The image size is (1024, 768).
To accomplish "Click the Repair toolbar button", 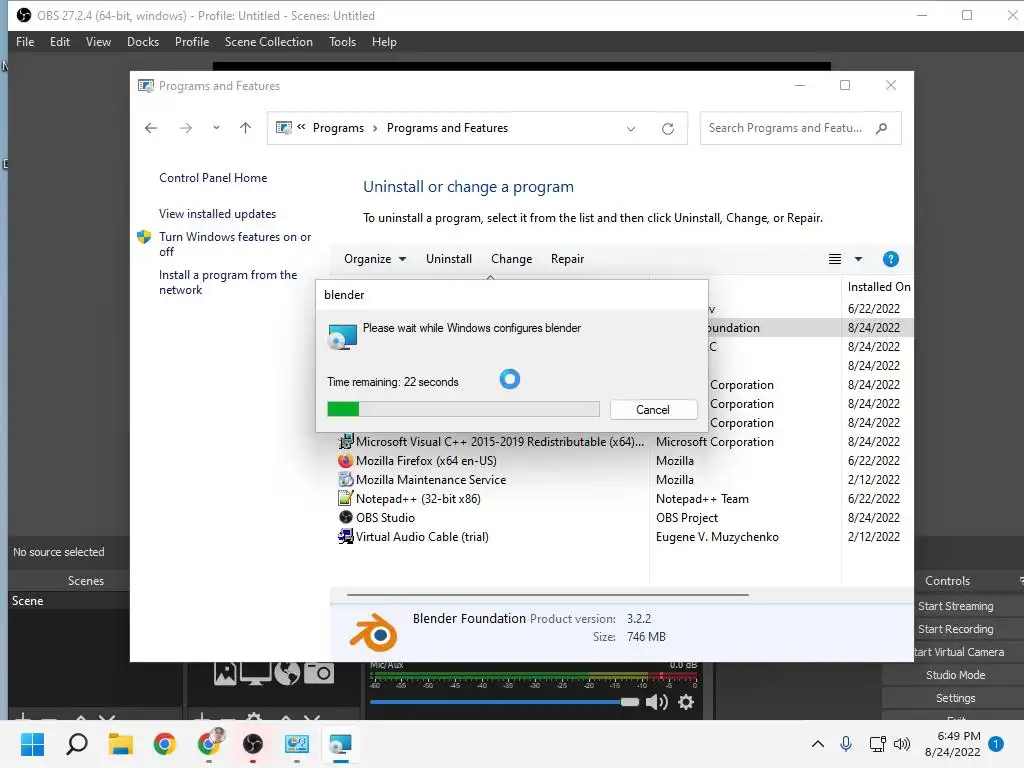I will click(568, 259).
